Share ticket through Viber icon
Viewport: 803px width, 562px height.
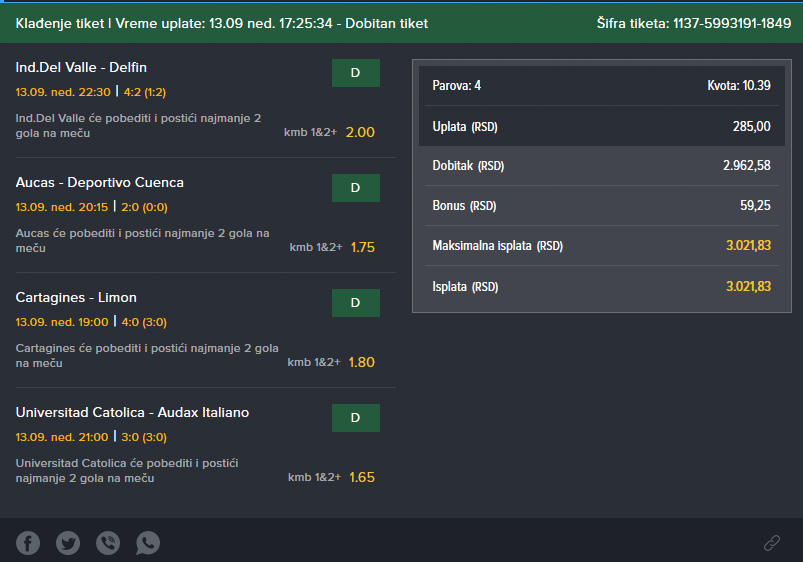[108, 543]
